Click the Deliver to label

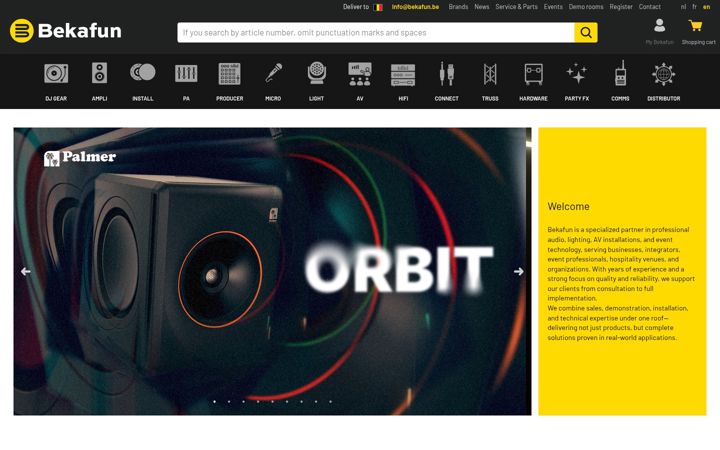356,7
